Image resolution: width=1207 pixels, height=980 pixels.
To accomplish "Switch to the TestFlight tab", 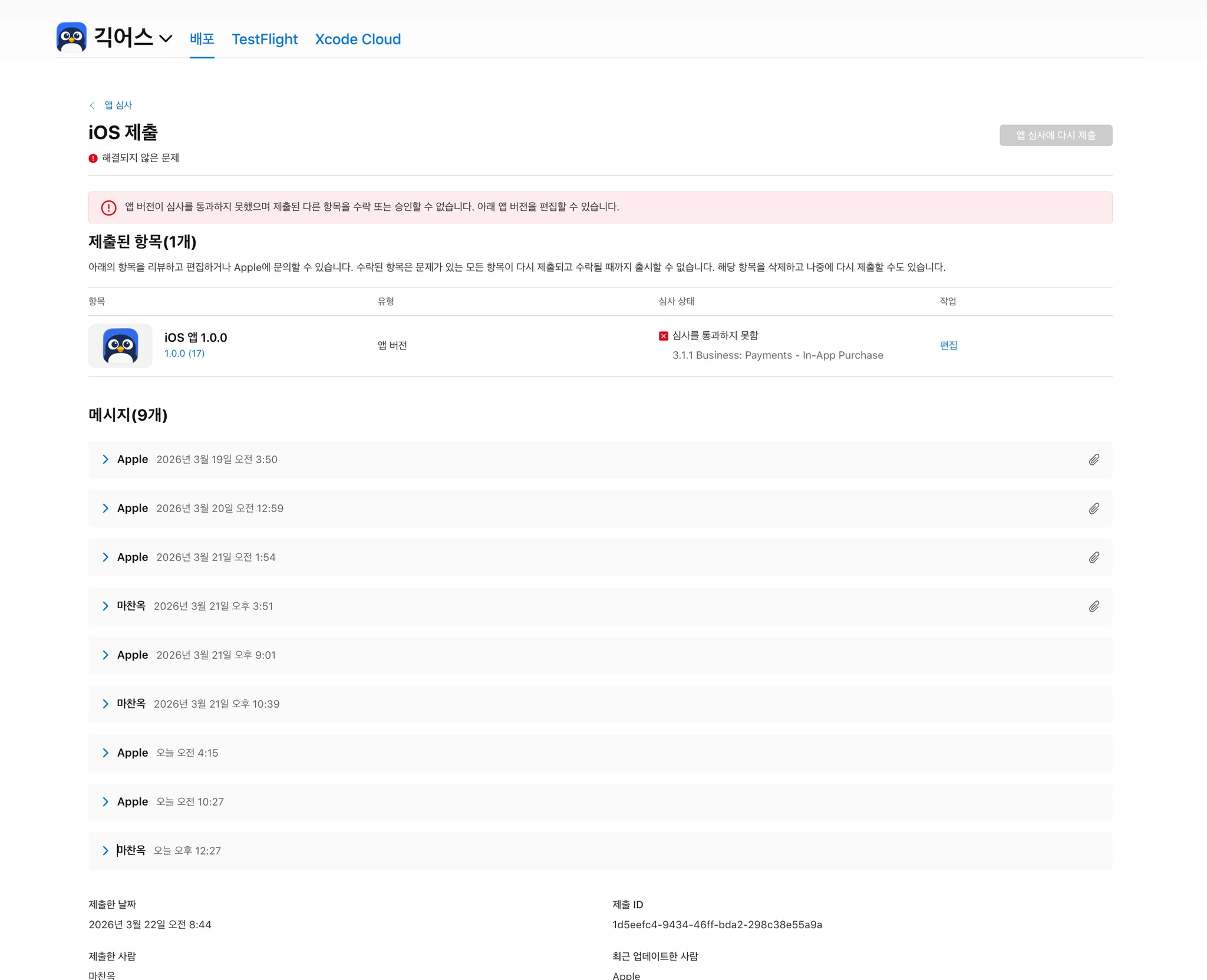I will [x=265, y=39].
